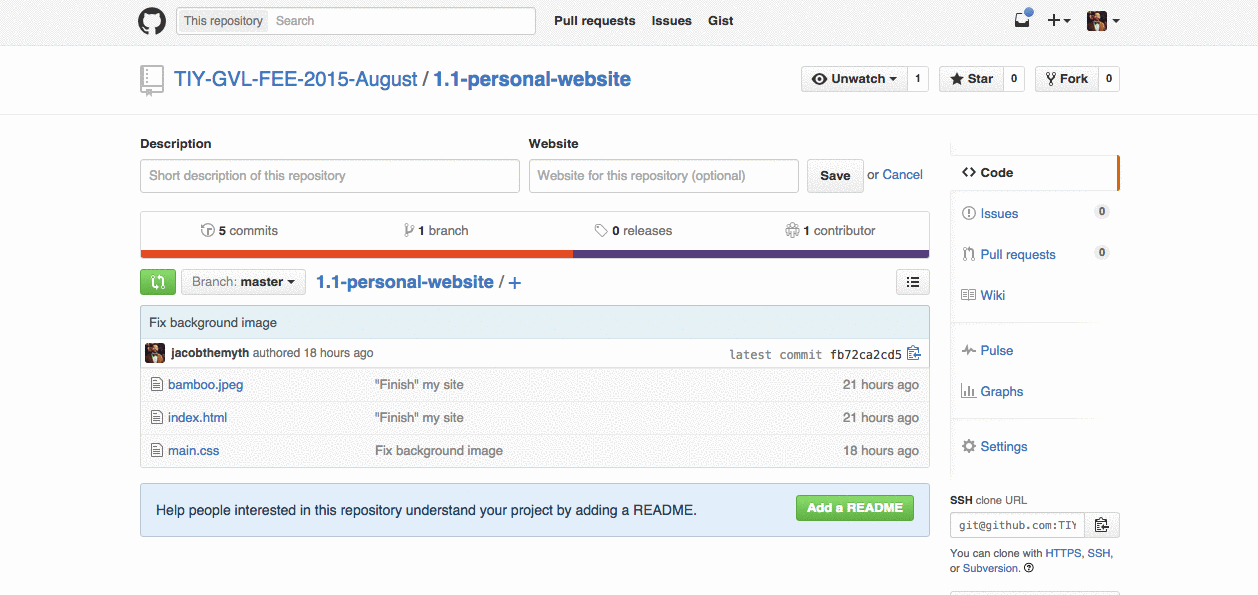View the 5 commits history
This screenshot has height=595, width=1258.
point(239,230)
